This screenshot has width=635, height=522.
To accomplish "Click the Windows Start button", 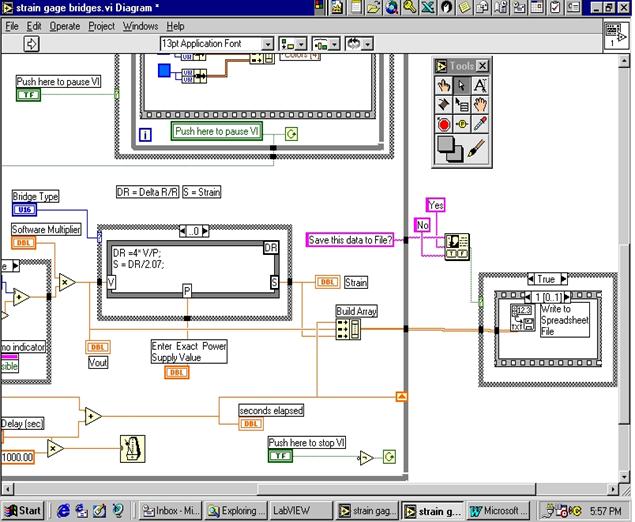I will pos(23,510).
